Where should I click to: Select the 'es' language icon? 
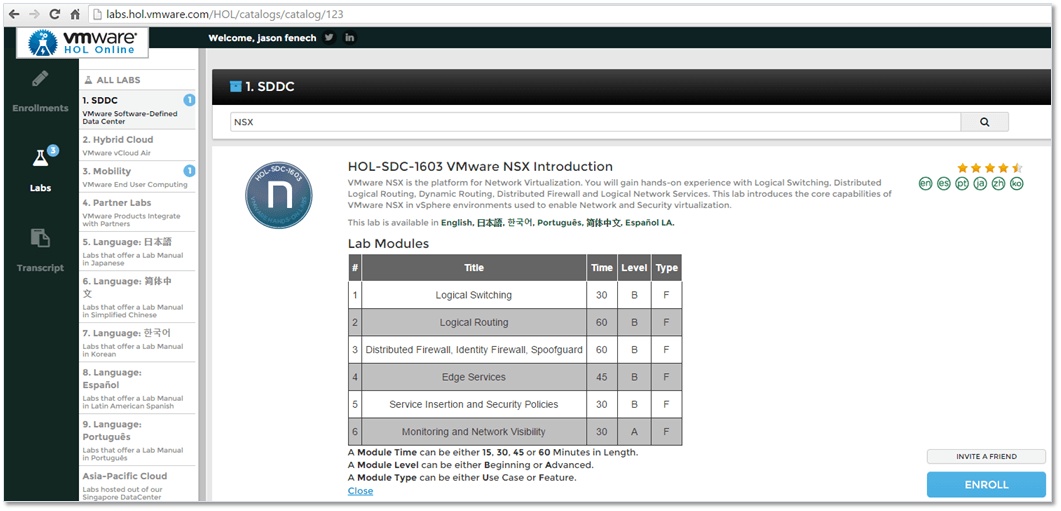coord(943,183)
